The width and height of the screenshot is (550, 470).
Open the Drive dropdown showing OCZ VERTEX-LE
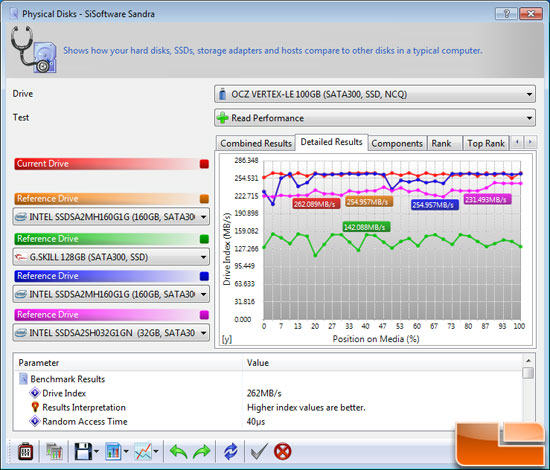375,94
